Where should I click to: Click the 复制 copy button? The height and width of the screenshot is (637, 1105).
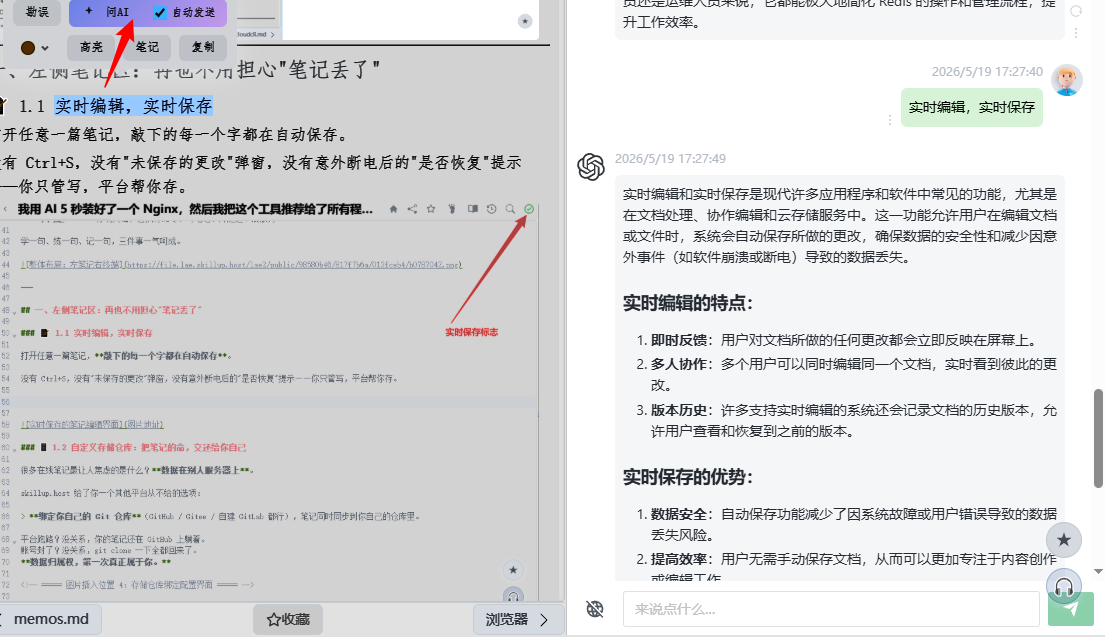(x=203, y=47)
